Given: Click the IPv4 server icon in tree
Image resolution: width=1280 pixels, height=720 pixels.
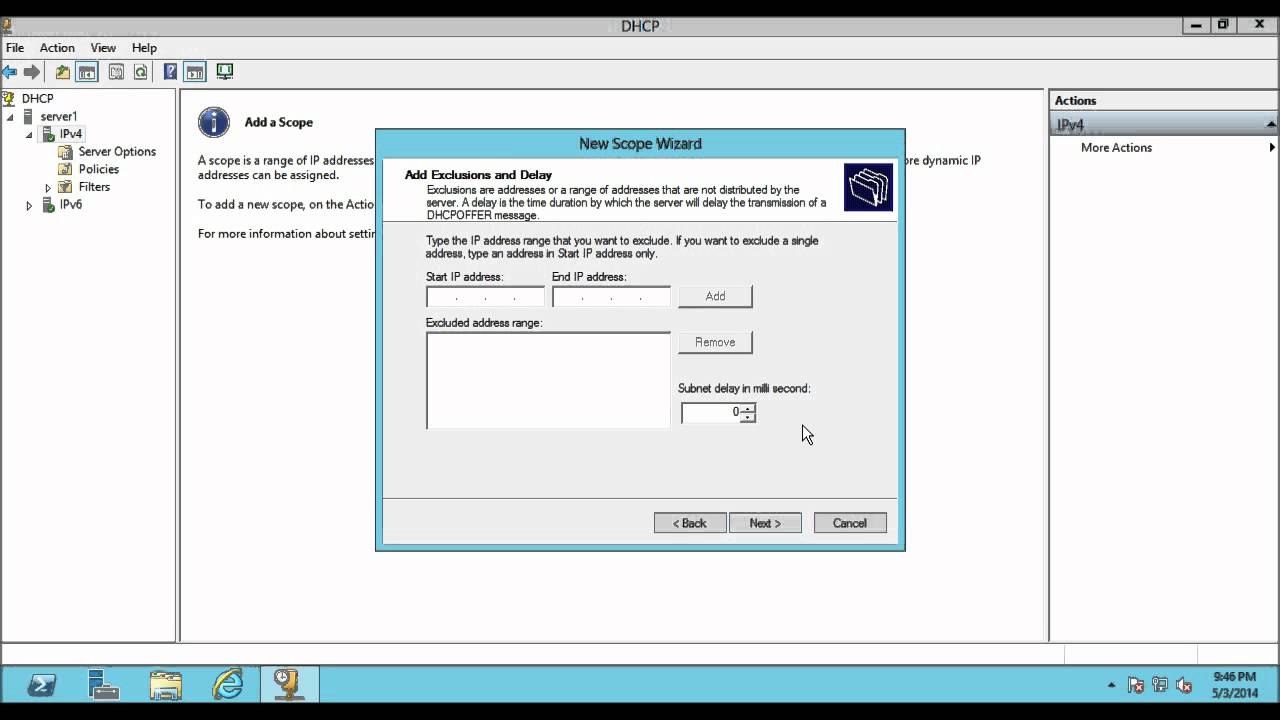Looking at the screenshot, I should click(x=47, y=134).
